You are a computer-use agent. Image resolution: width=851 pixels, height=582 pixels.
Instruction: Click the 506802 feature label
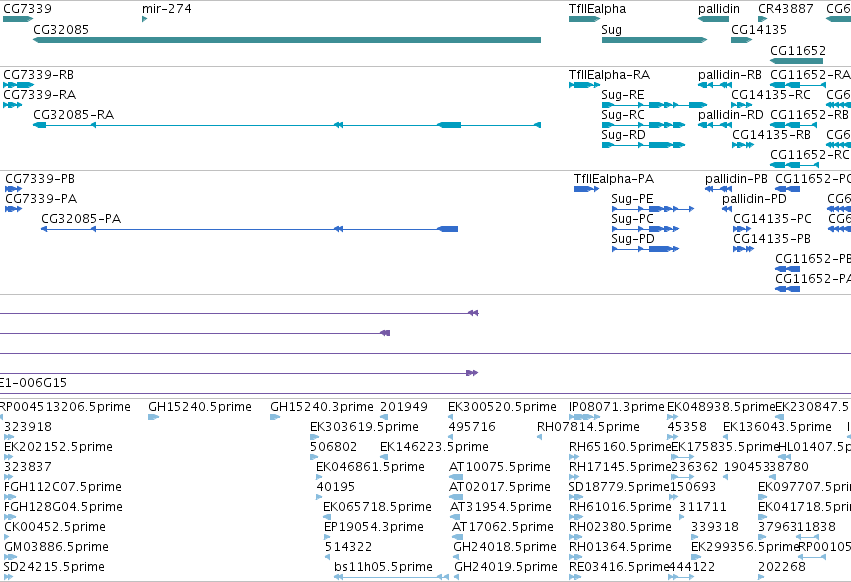pyautogui.click(x=333, y=447)
